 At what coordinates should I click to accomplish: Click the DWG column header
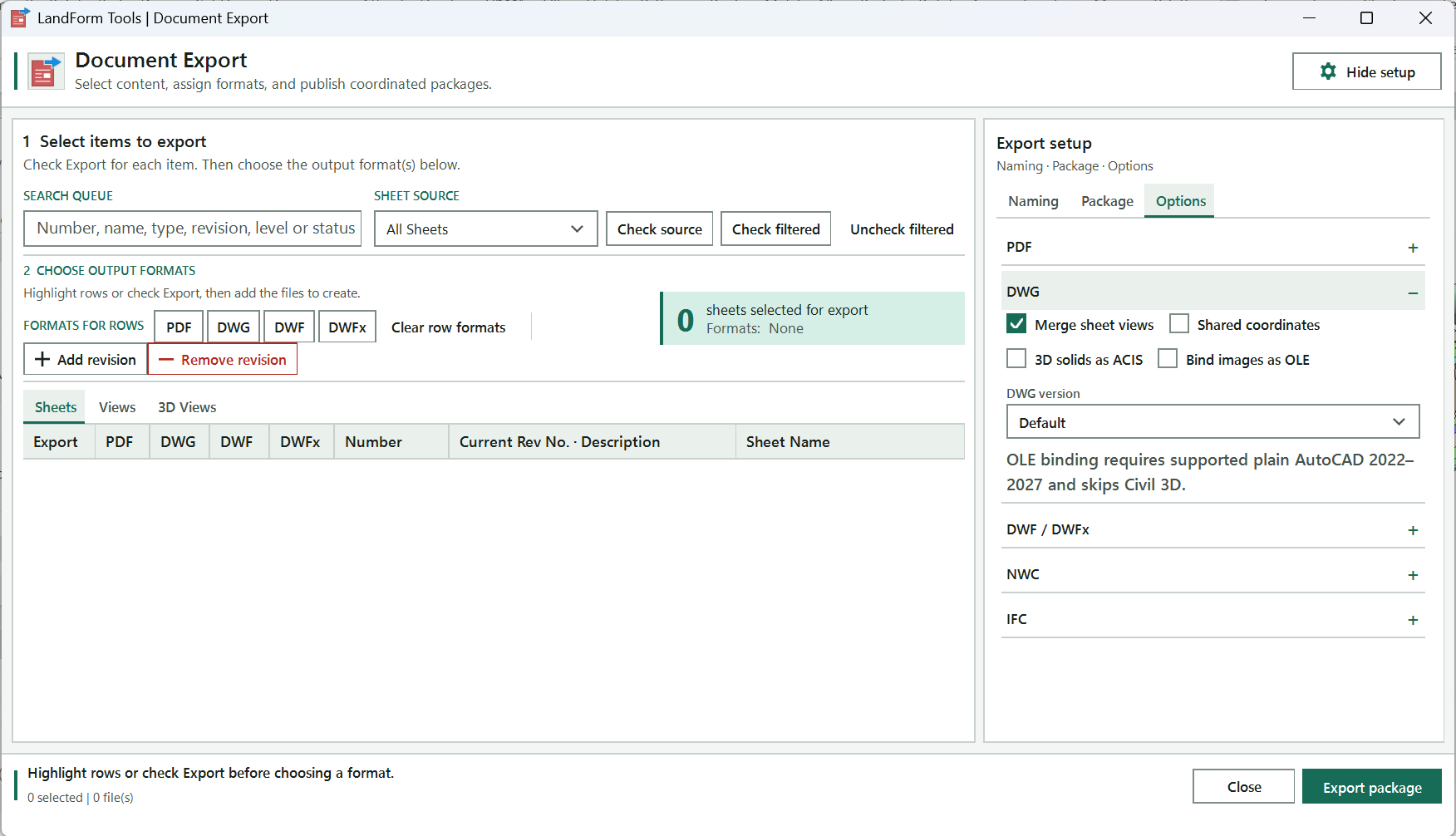(x=180, y=441)
